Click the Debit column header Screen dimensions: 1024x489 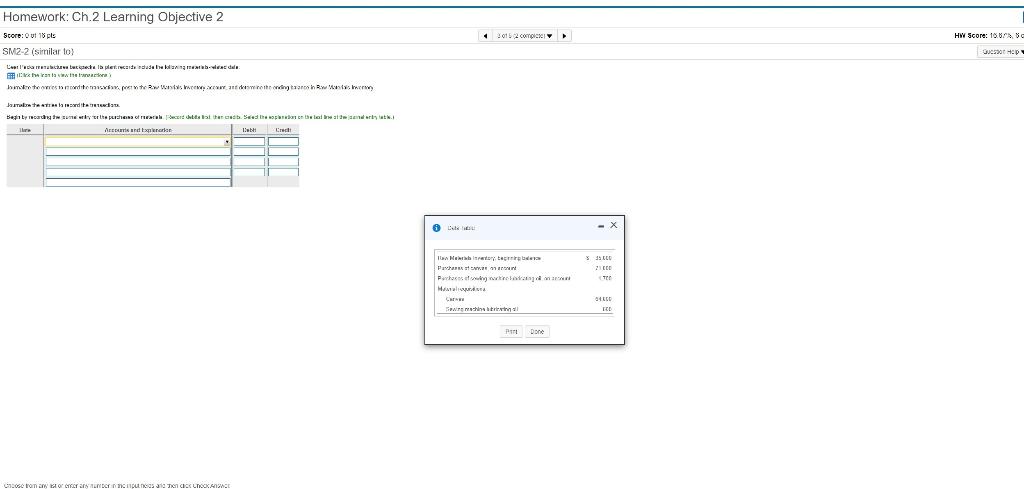[249, 131]
